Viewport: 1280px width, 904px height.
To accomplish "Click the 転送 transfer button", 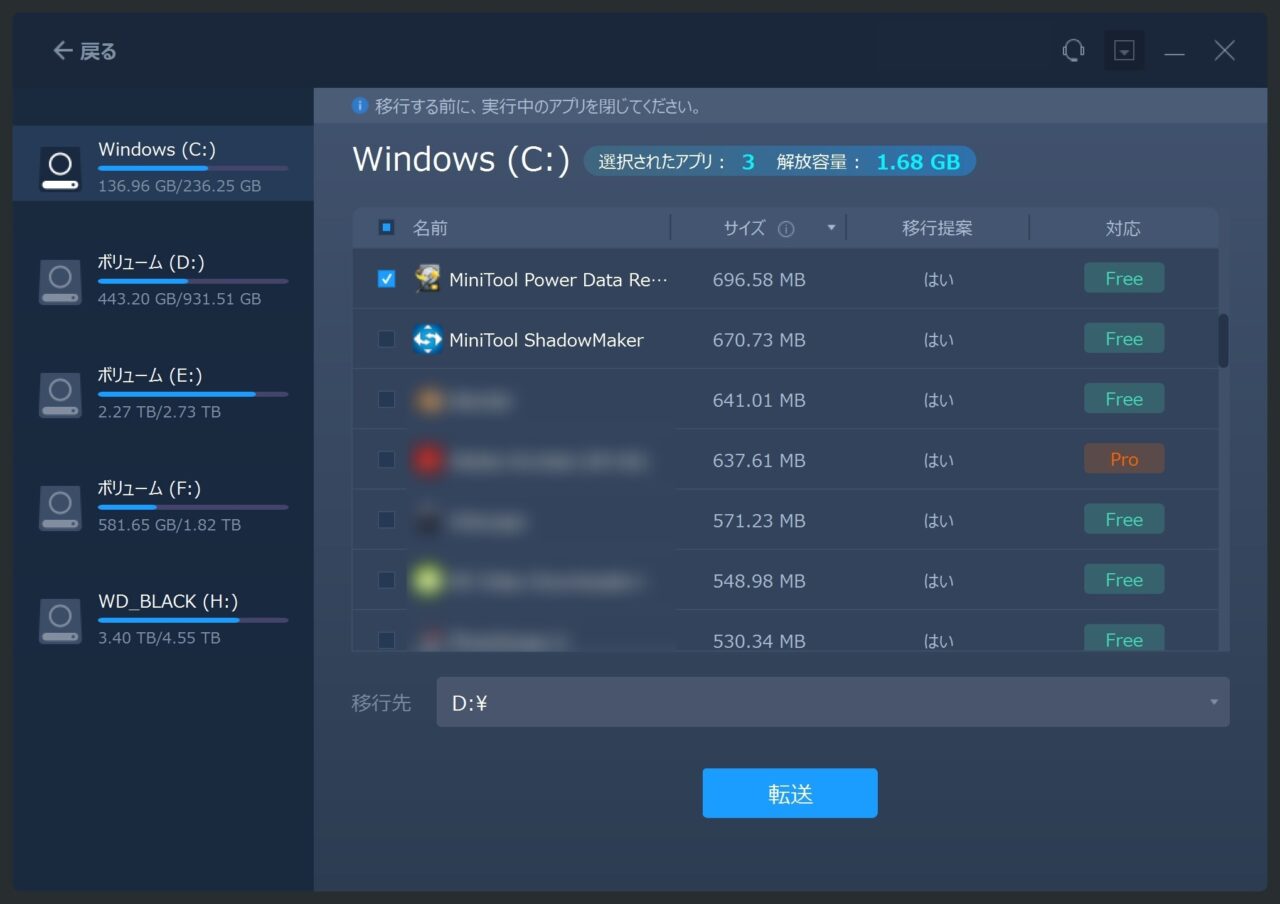I will coord(790,793).
